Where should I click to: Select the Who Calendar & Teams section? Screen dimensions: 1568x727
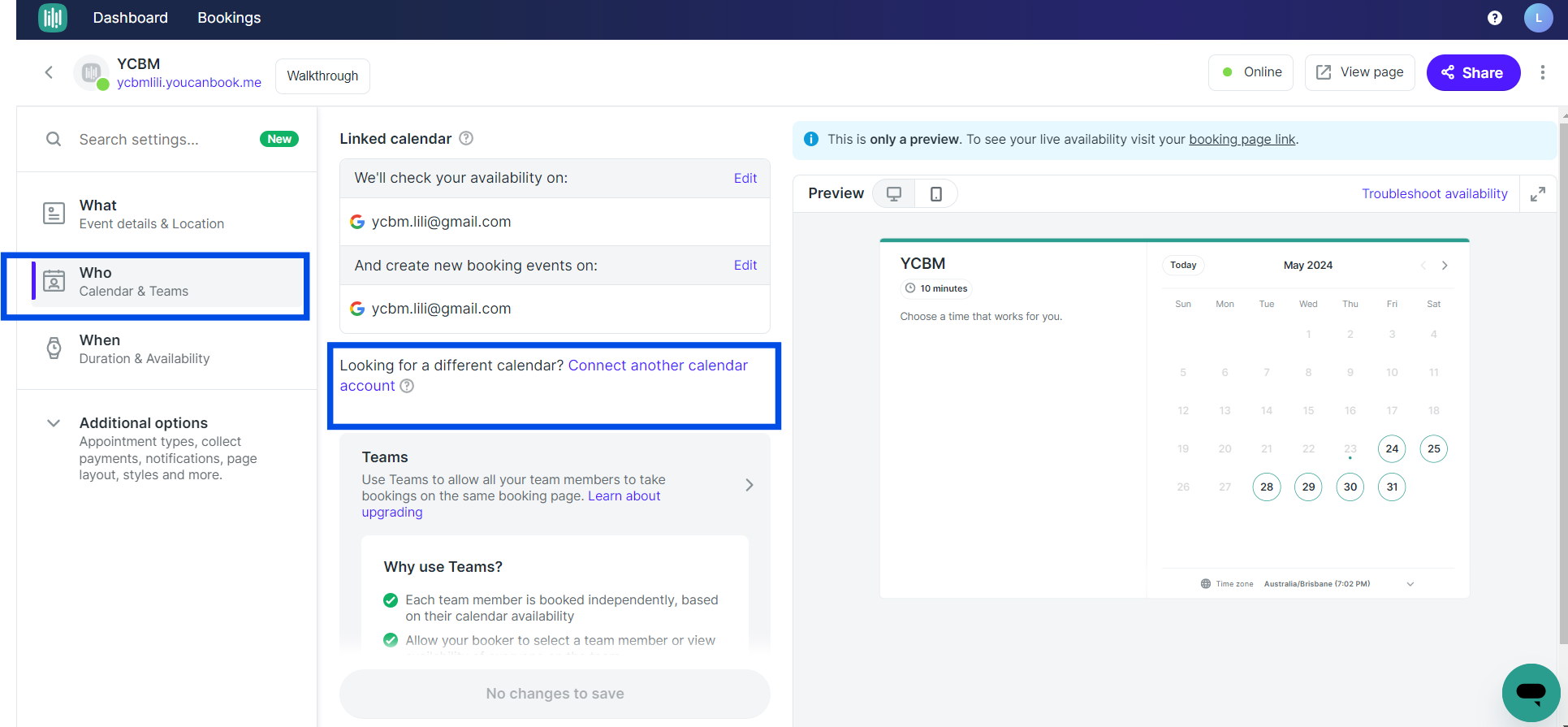click(166, 282)
